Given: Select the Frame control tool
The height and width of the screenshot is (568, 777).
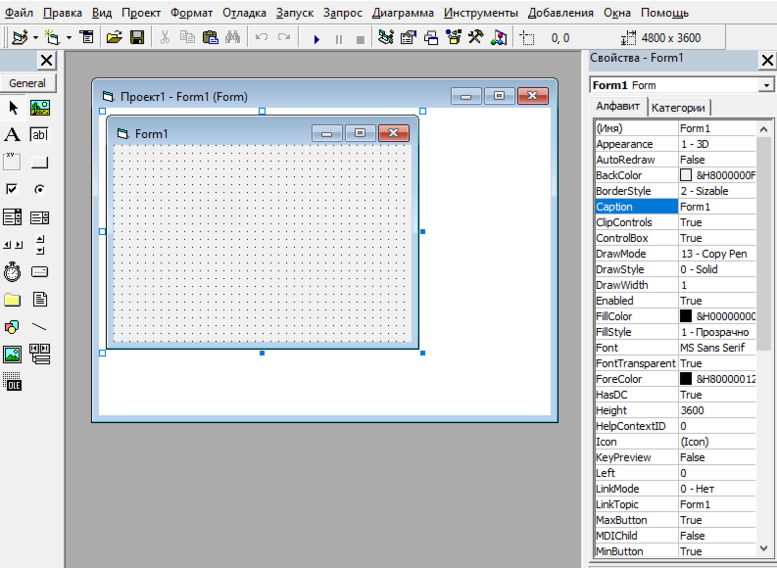Looking at the screenshot, I should [12, 162].
